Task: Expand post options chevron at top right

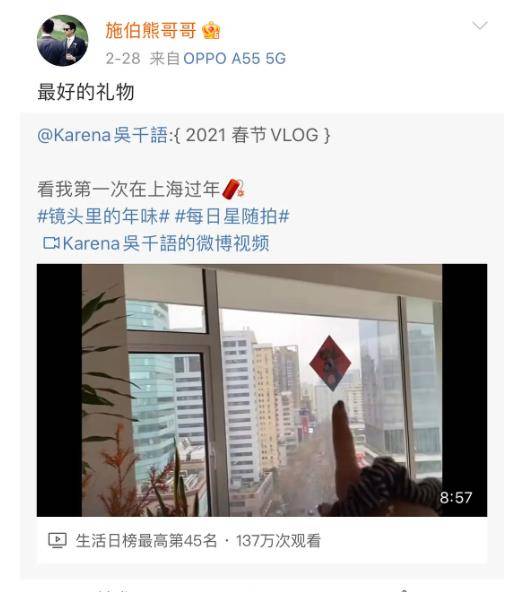Action: point(480,25)
